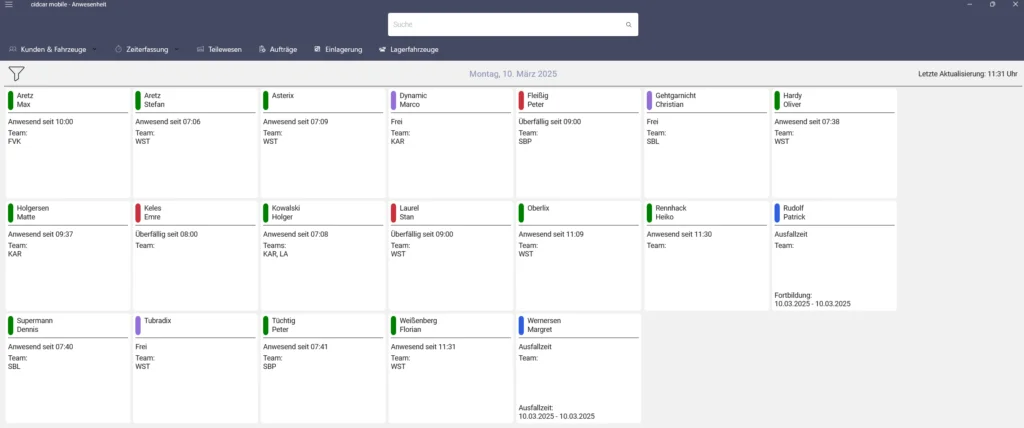Click green status bar on Aretz Max card

[10, 100]
